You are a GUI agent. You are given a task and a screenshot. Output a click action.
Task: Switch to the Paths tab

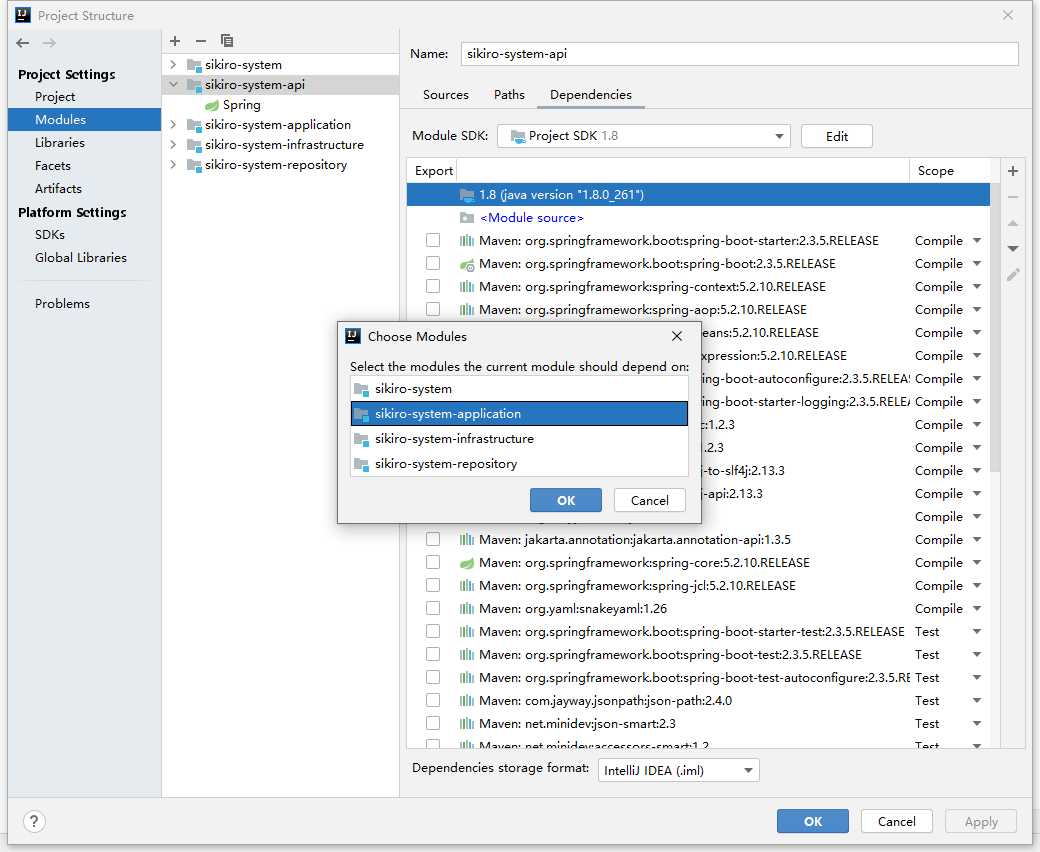pyautogui.click(x=509, y=95)
